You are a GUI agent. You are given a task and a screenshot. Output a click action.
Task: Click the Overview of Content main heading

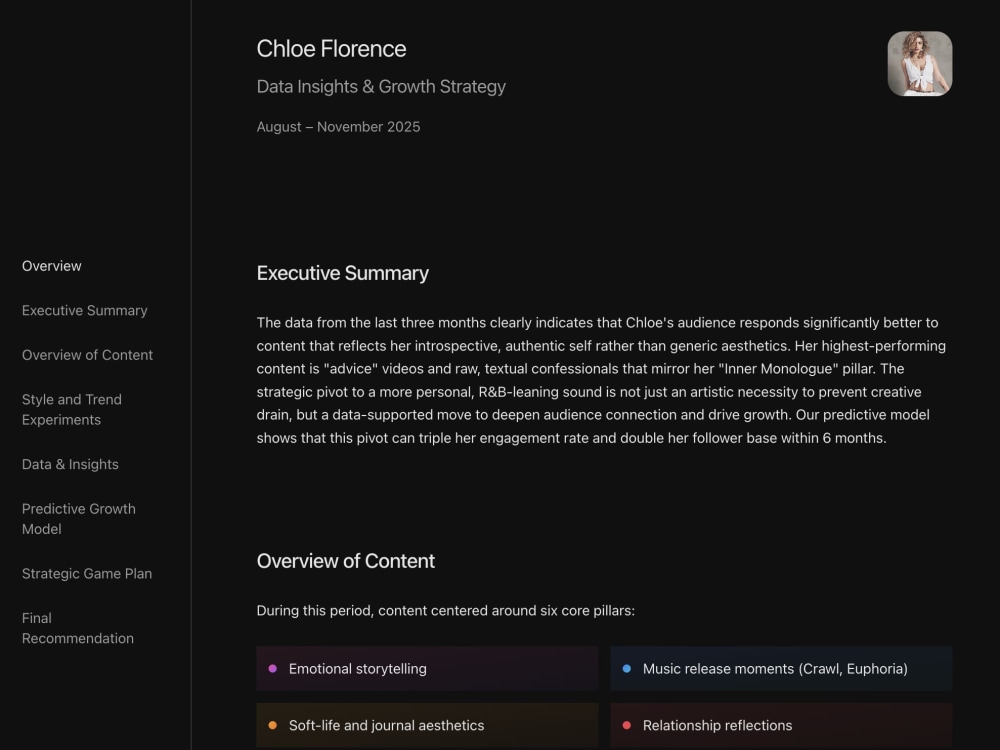coord(346,561)
